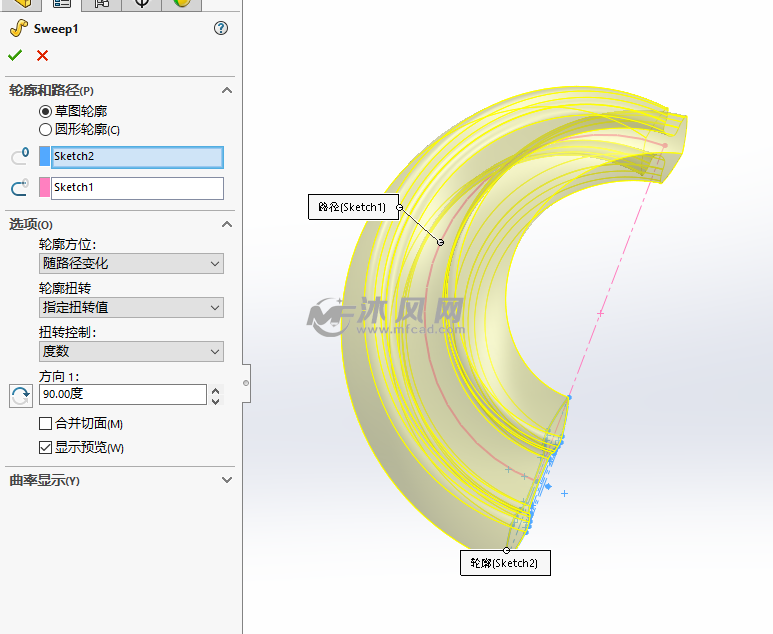Viewport: 773px width, 634px height.
Task: Click the panel collapse handle on divider
Action: pyautogui.click(x=246, y=383)
